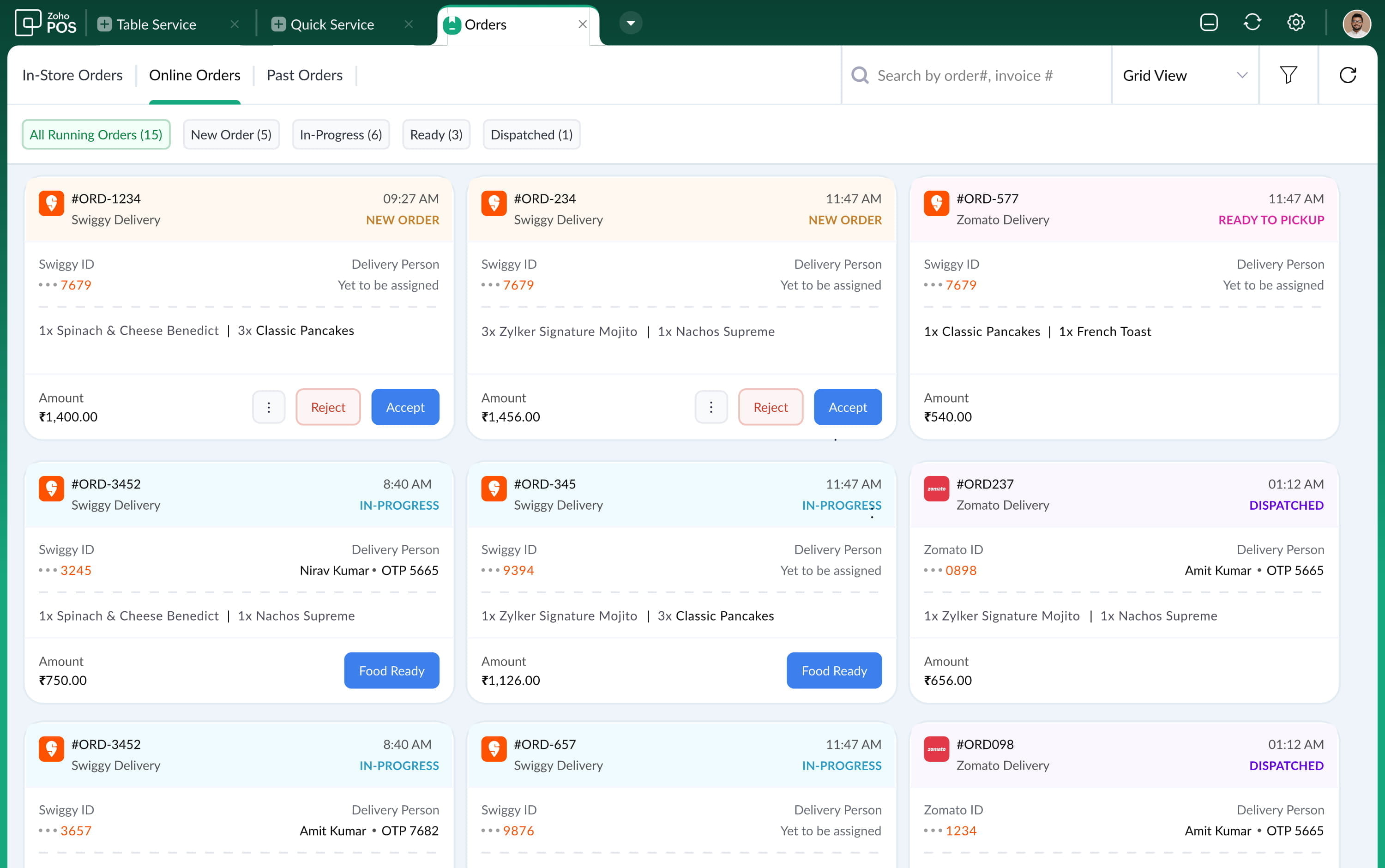Open the Table Service tab
The width and height of the screenshot is (1385, 868).
point(147,24)
